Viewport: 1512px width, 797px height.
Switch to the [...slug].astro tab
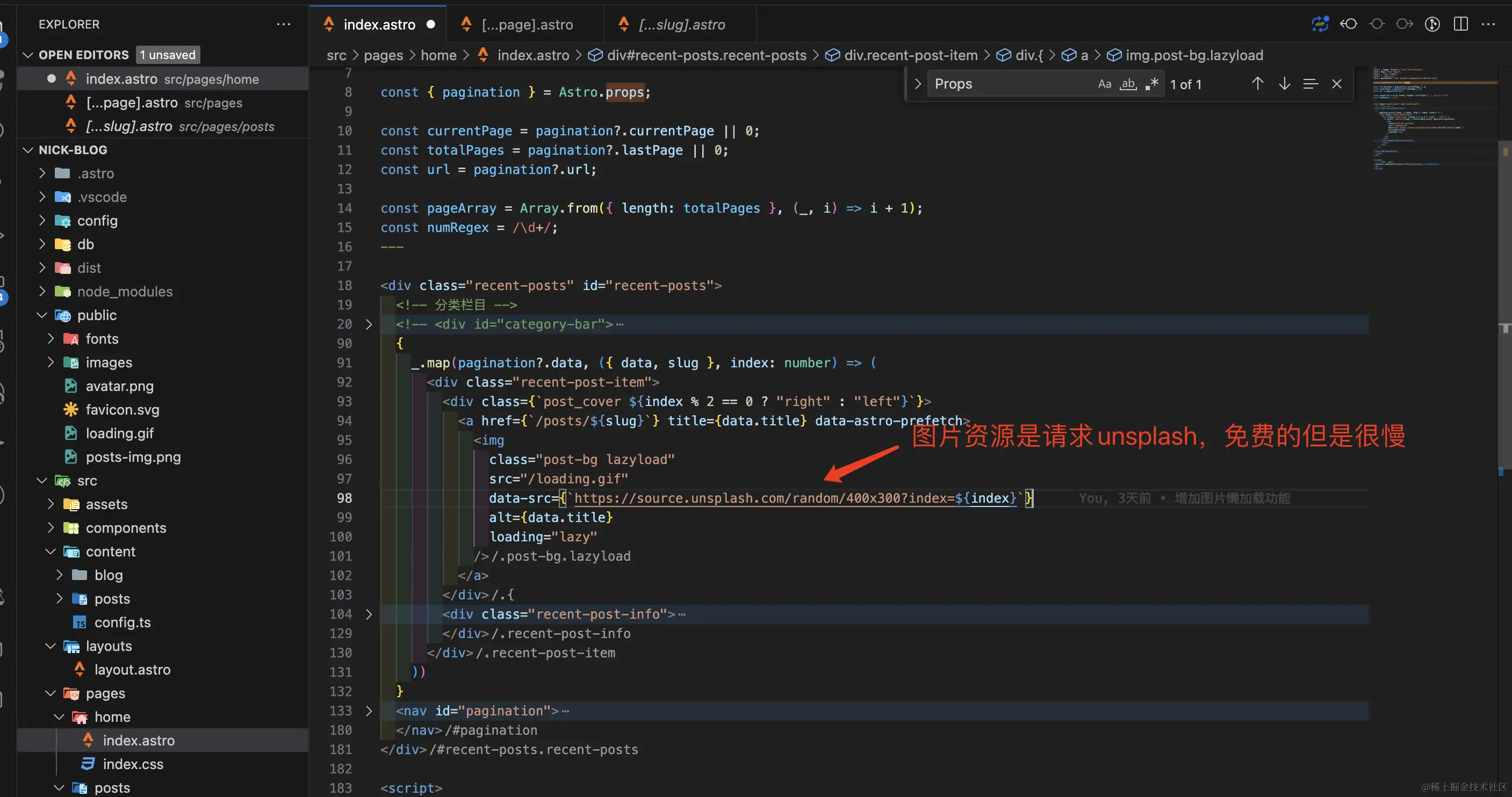(681, 25)
